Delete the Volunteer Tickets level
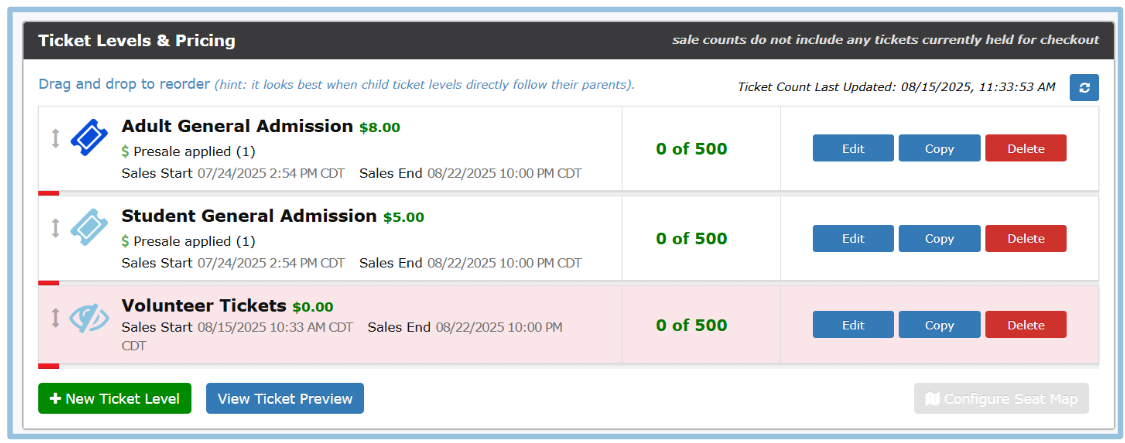Image resolution: width=1125 pixels, height=443 pixels. [x=1025, y=325]
